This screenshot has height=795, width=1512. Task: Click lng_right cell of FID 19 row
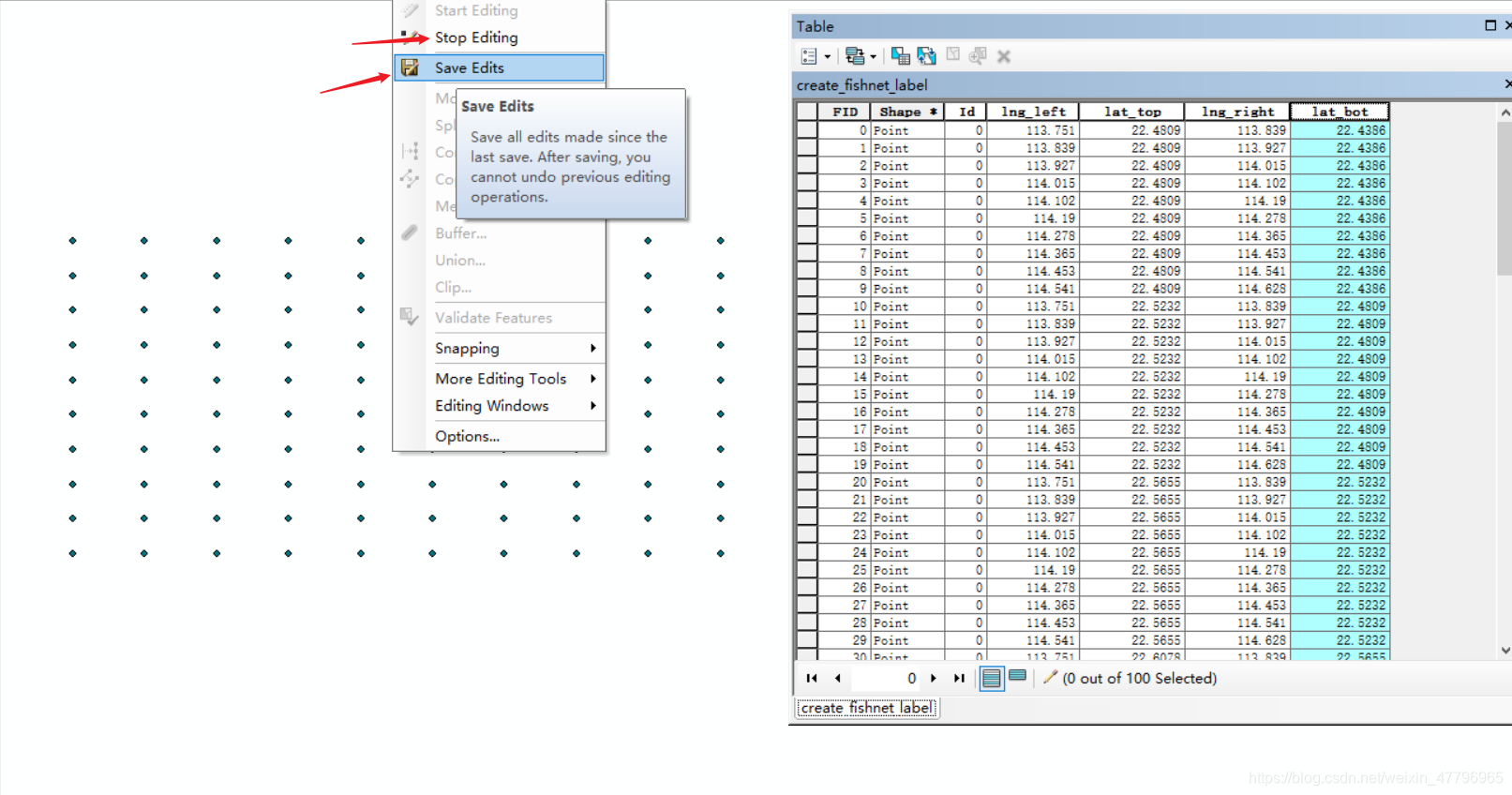[1237, 465]
